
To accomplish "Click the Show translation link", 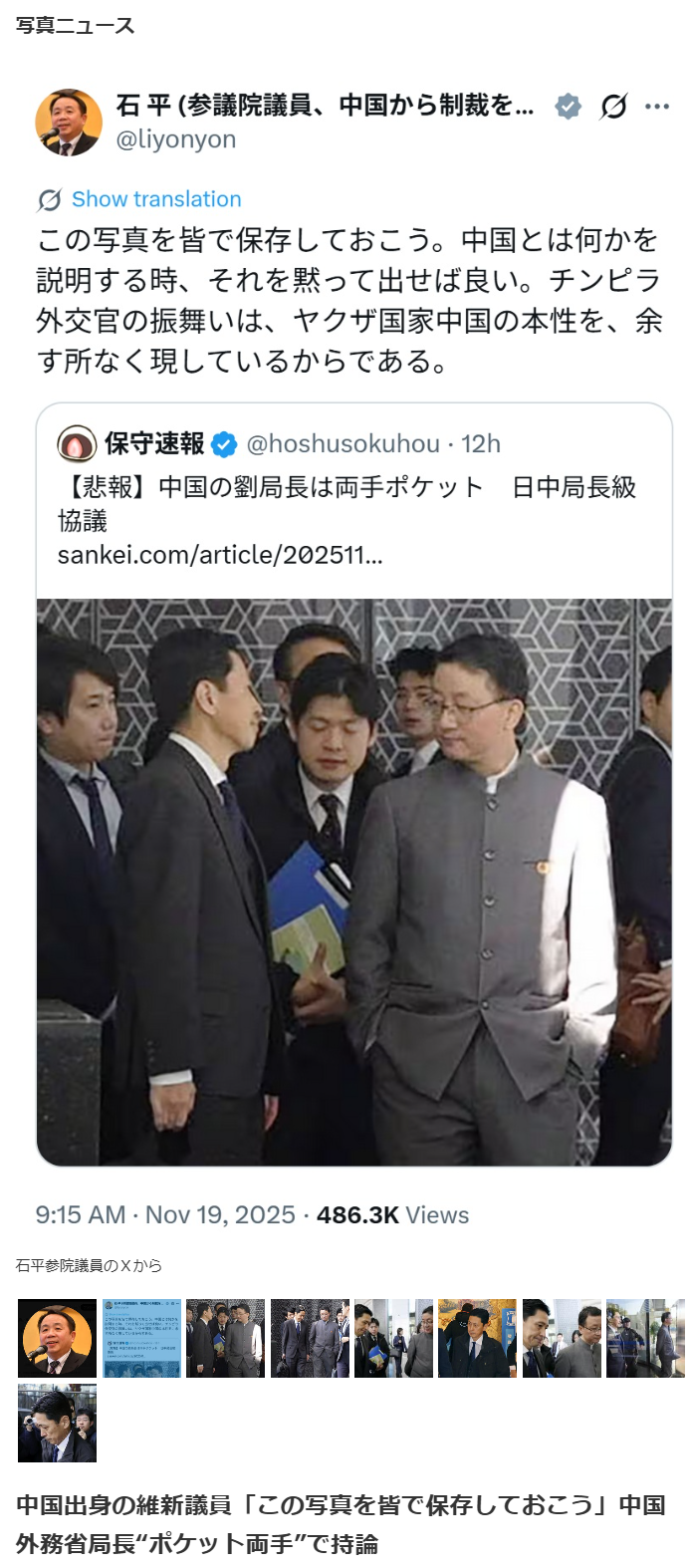I will pos(156,199).
